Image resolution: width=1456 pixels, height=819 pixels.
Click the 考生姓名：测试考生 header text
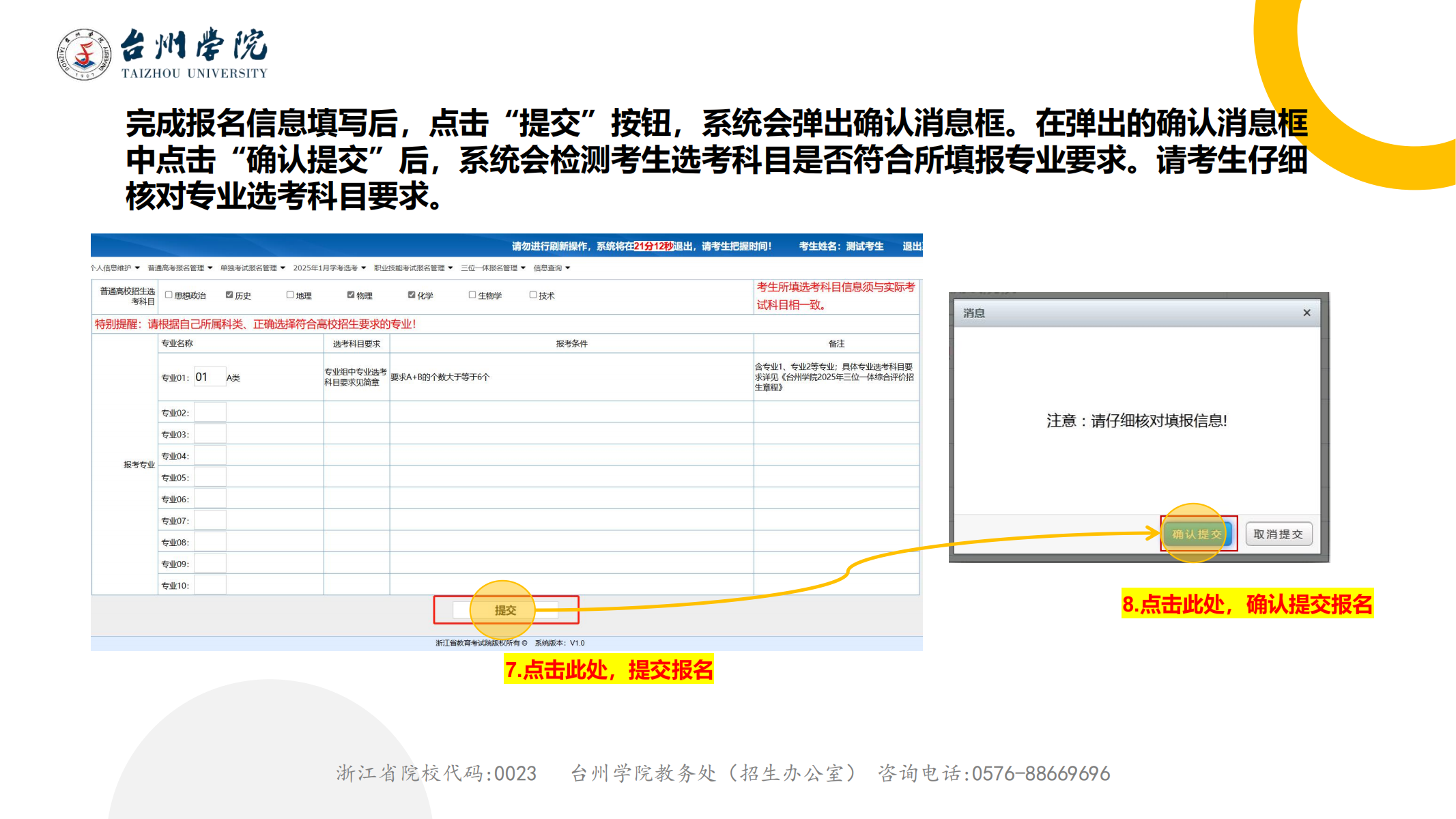(x=841, y=246)
